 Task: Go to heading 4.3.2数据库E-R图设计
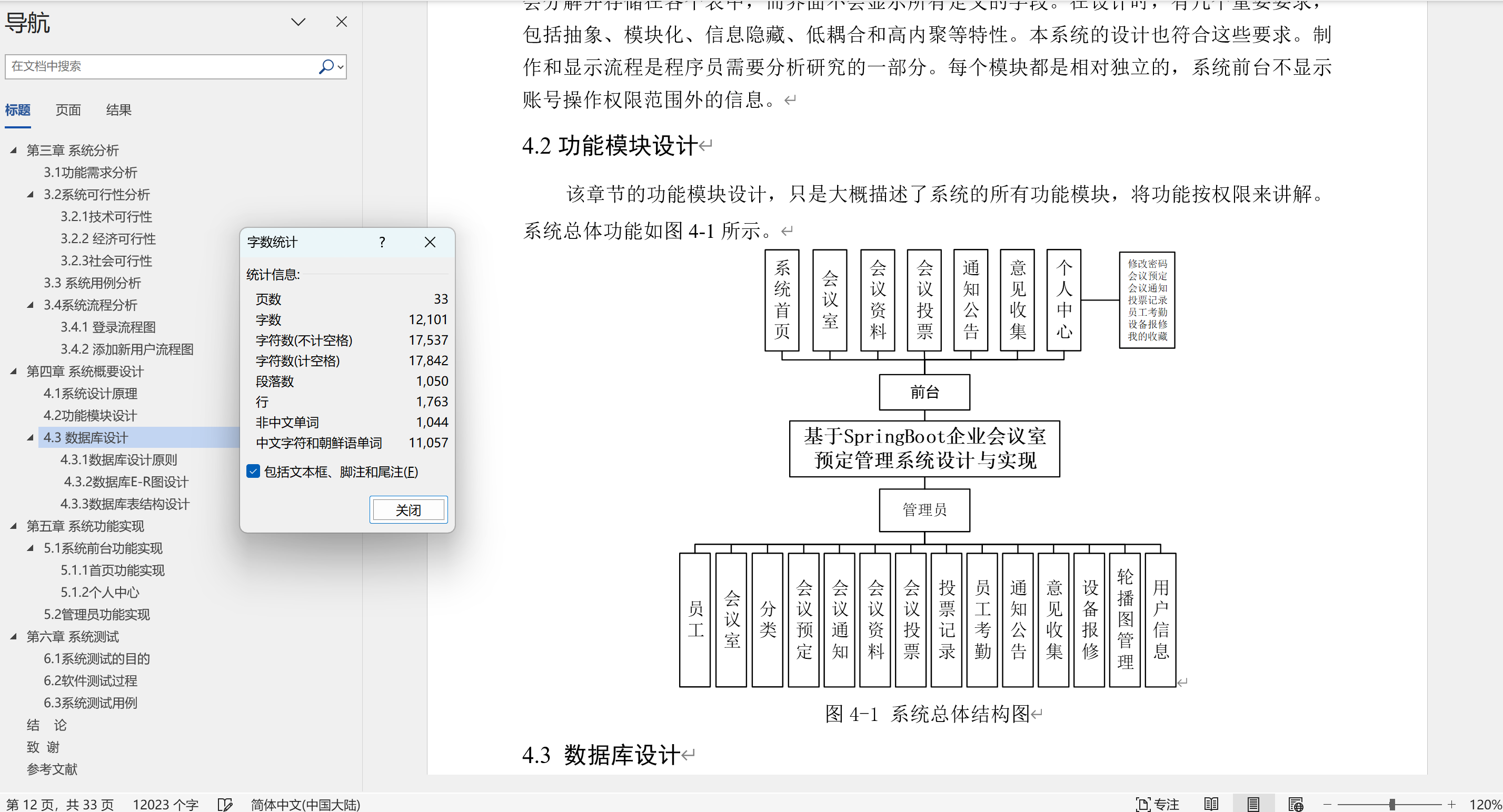pos(126,482)
